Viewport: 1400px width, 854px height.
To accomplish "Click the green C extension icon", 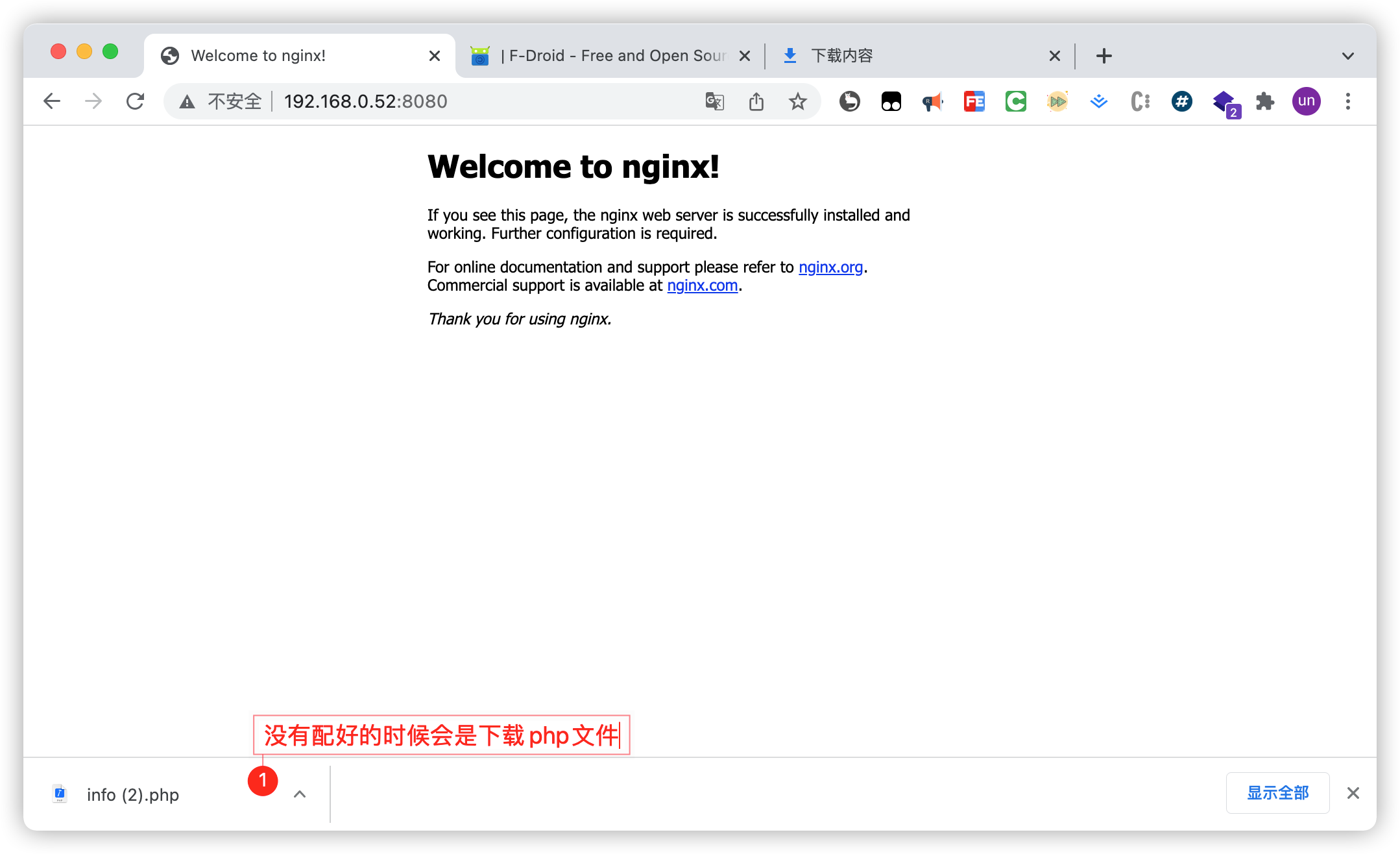I will pos(1015,101).
